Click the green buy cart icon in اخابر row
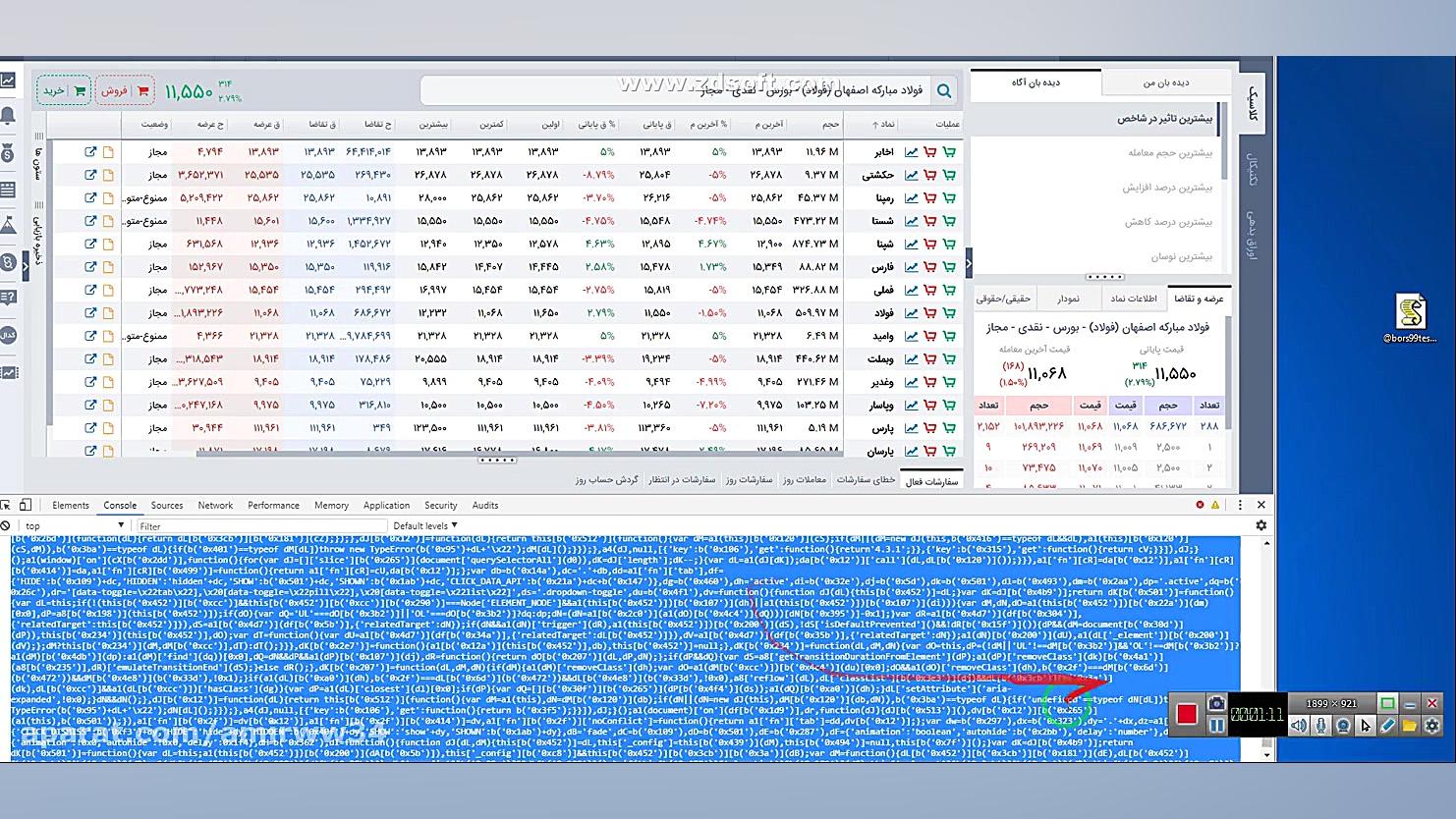The width and height of the screenshot is (1456, 819). click(x=949, y=152)
